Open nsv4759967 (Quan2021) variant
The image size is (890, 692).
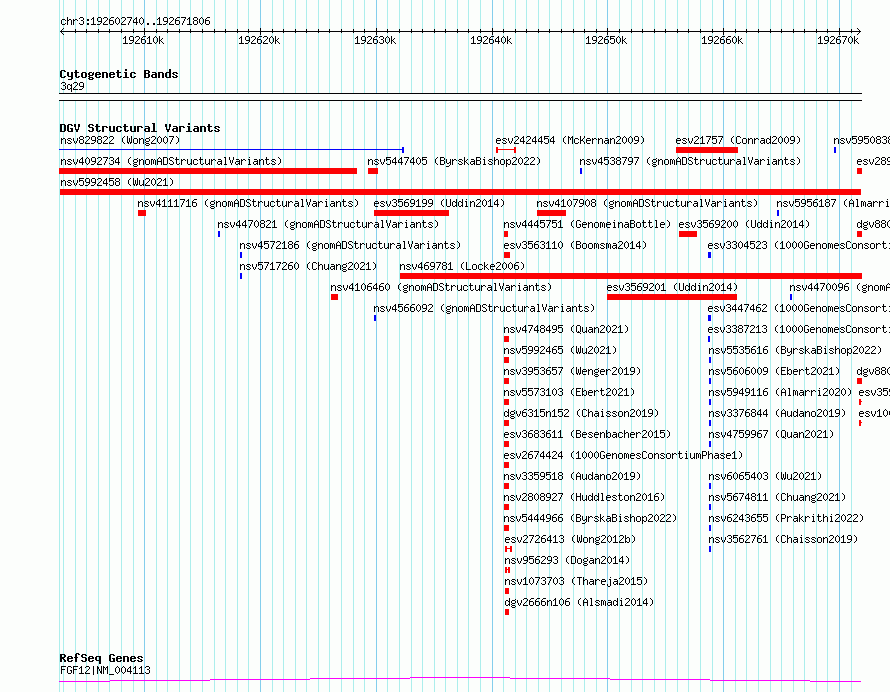[x=771, y=434]
